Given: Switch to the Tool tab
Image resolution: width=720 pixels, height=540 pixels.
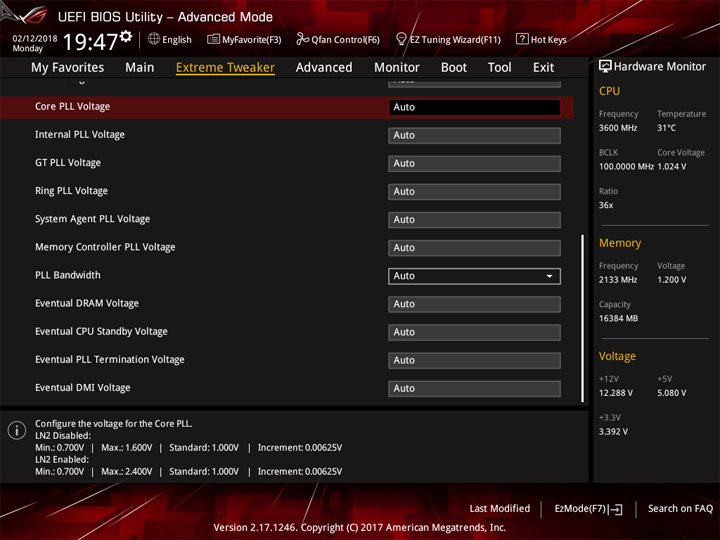Looking at the screenshot, I should [x=500, y=68].
